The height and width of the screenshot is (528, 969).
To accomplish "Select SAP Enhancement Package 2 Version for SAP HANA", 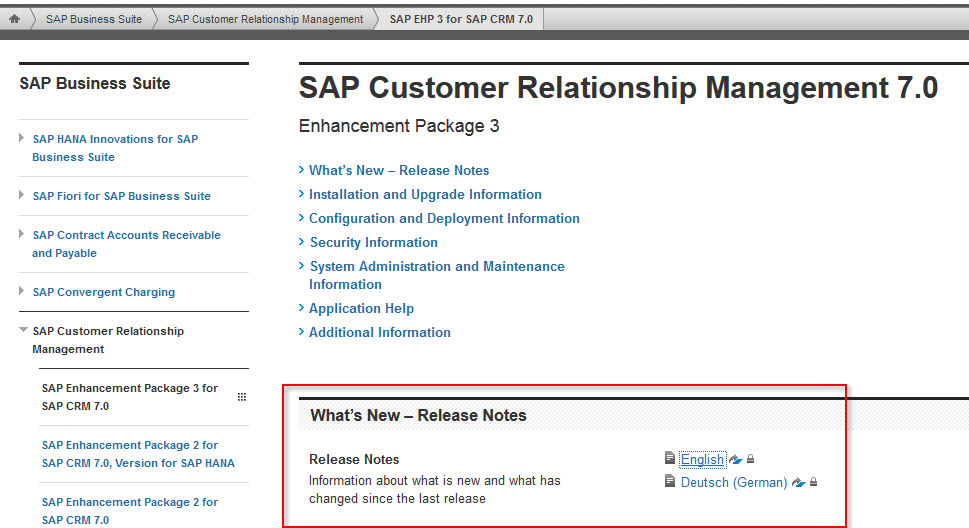I will (x=138, y=454).
